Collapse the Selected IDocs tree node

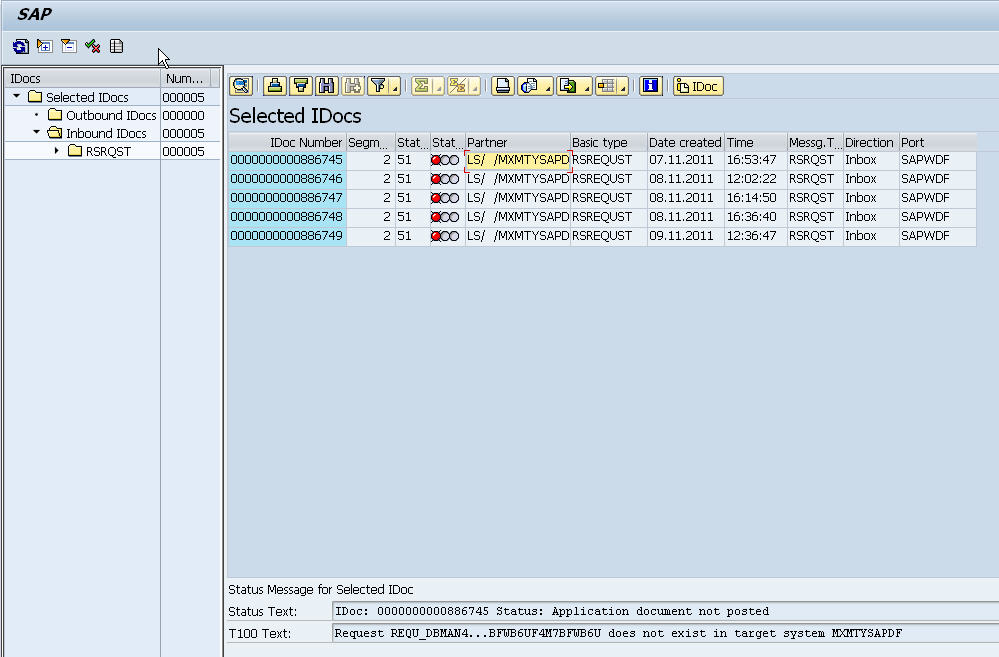(x=17, y=97)
